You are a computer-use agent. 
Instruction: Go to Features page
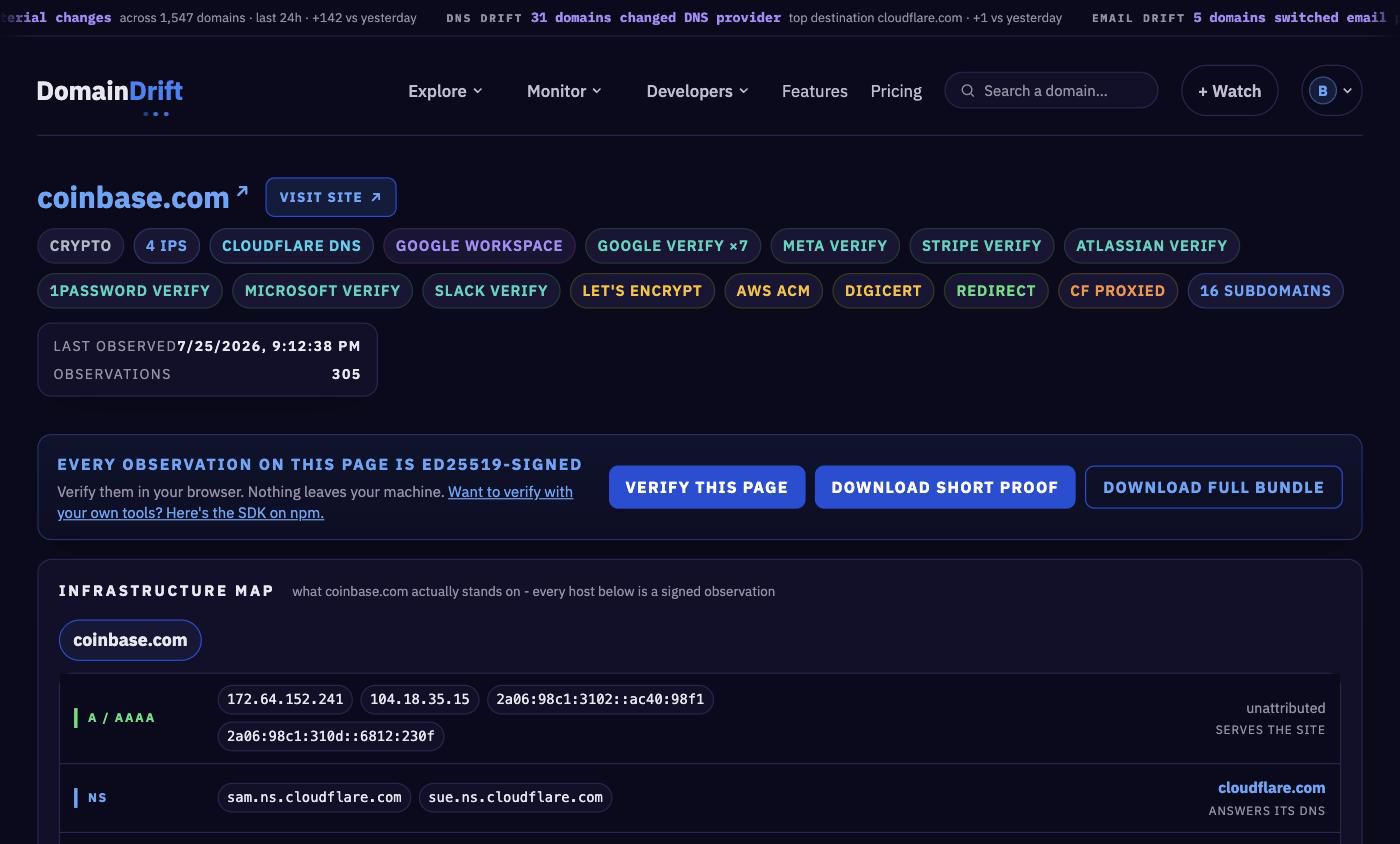(x=815, y=91)
